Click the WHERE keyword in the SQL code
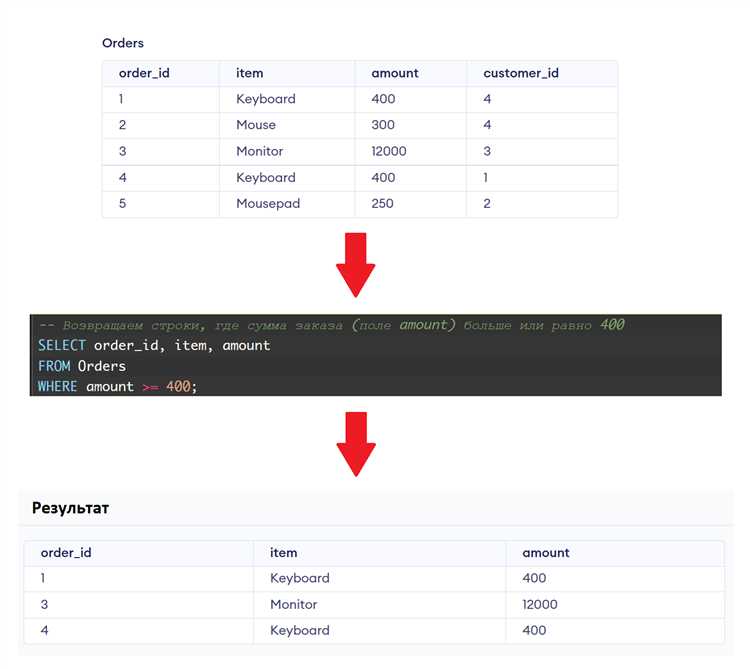 pyautogui.click(x=57, y=386)
